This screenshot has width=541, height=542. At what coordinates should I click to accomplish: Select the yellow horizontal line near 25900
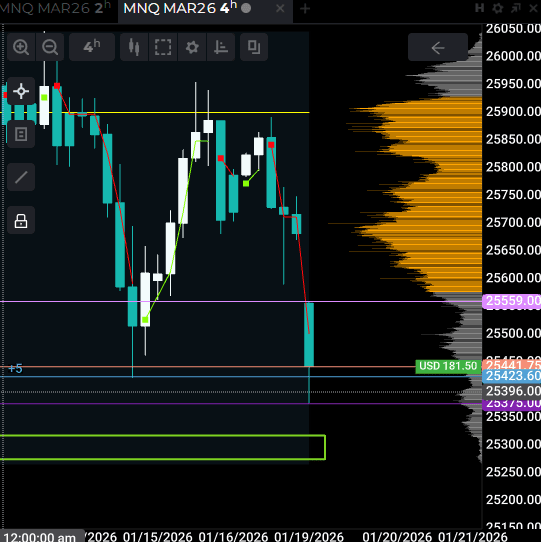pos(156,112)
